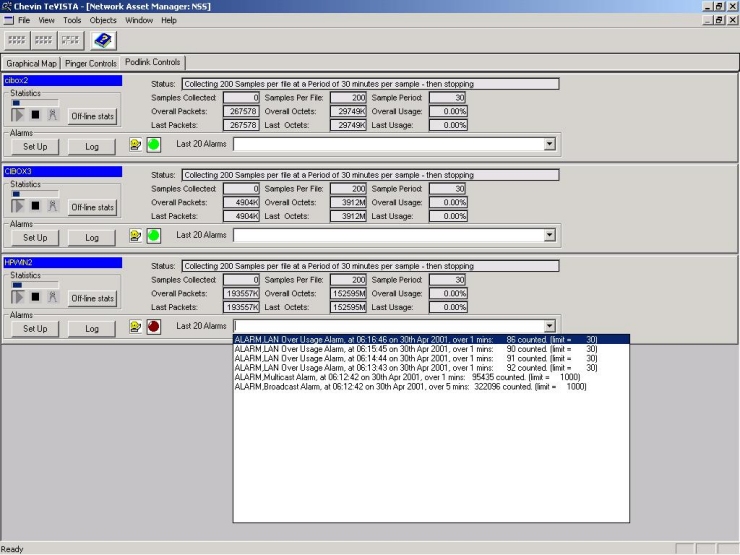Viewport: 740px width, 555px height.
Task: Open the help book toolbar icon
Action: [103, 40]
